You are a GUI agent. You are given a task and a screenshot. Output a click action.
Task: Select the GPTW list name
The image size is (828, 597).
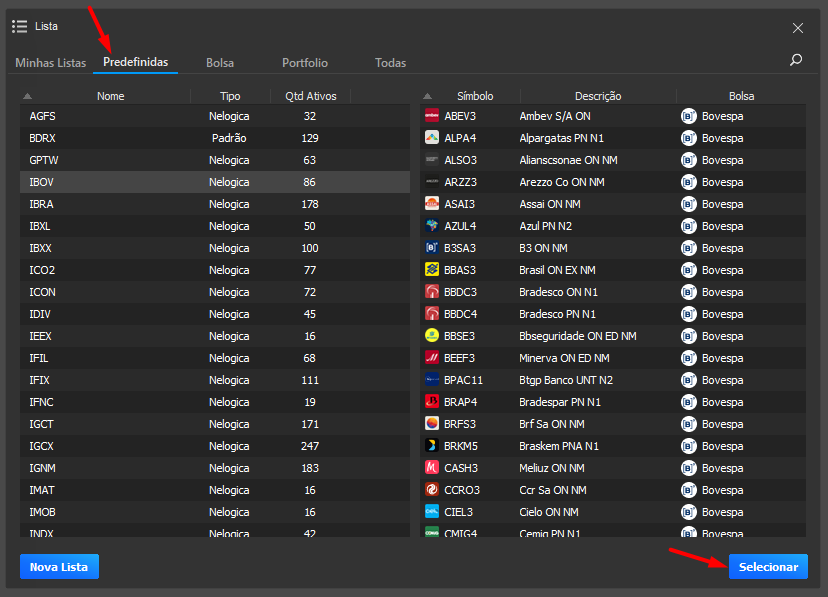pyautogui.click(x=44, y=160)
